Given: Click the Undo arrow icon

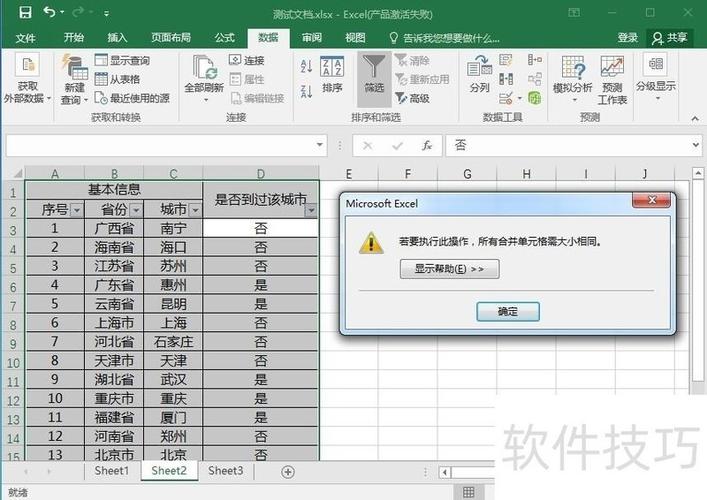Looking at the screenshot, I should [x=50, y=12].
